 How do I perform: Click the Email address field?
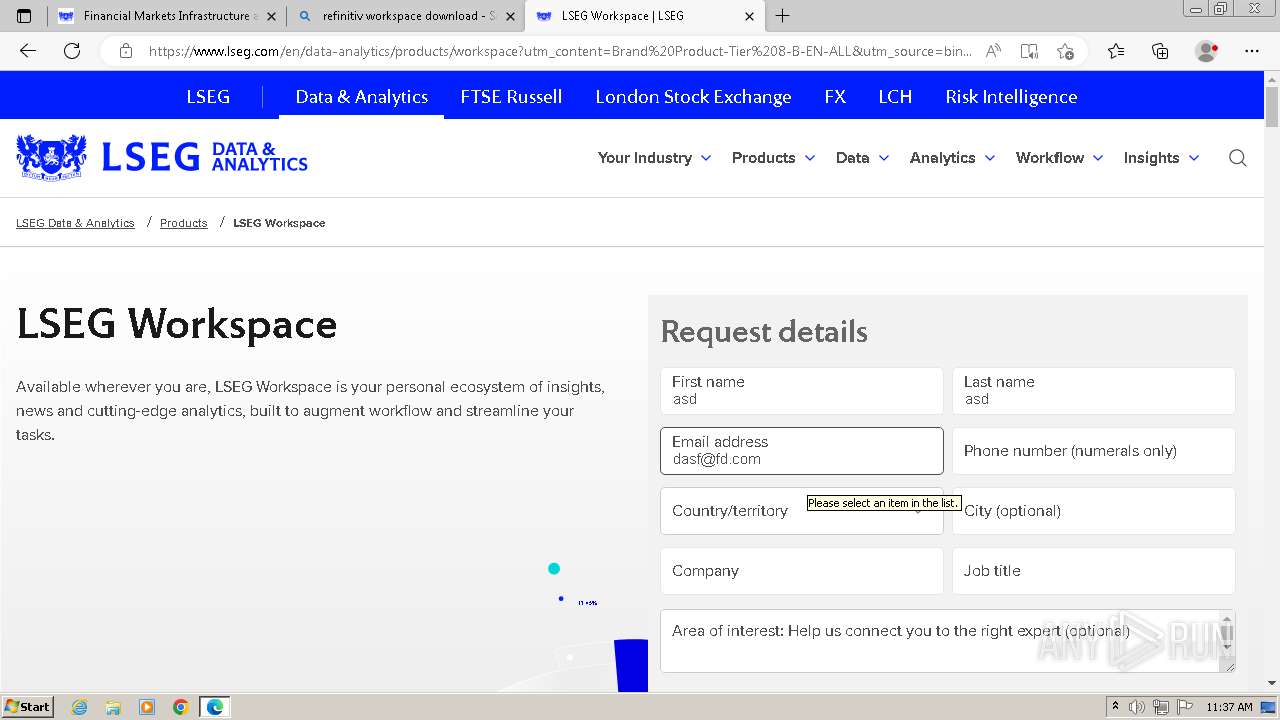tap(801, 451)
